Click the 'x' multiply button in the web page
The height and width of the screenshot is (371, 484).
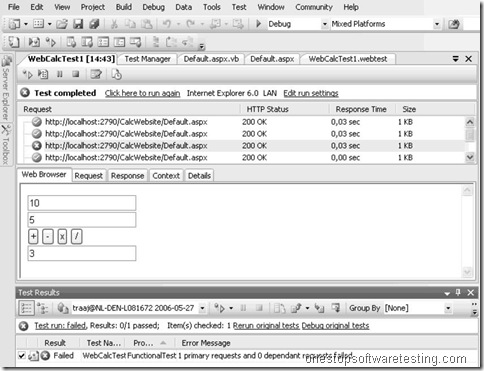62,236
